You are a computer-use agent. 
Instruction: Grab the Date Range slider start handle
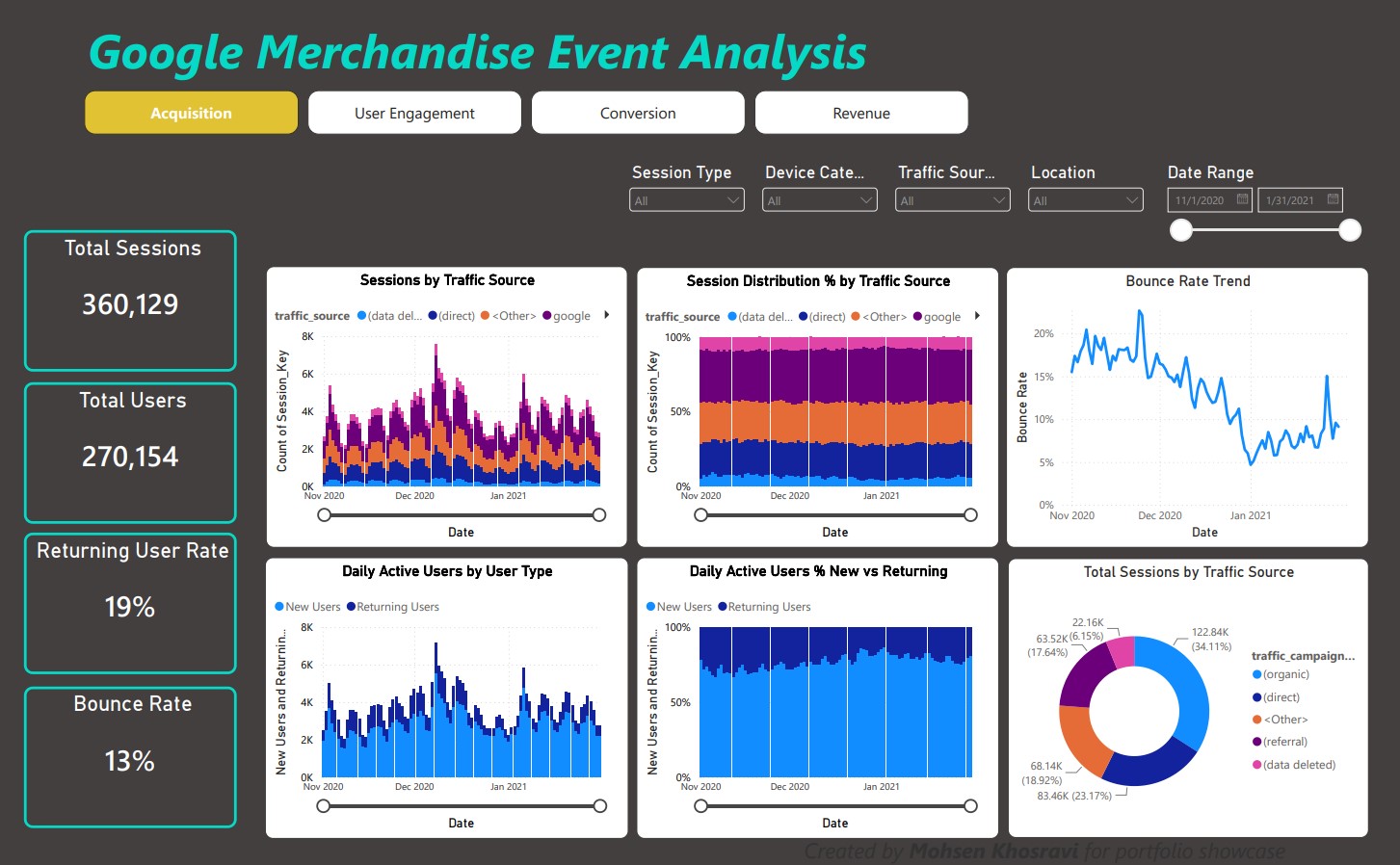coord(1181,230)
